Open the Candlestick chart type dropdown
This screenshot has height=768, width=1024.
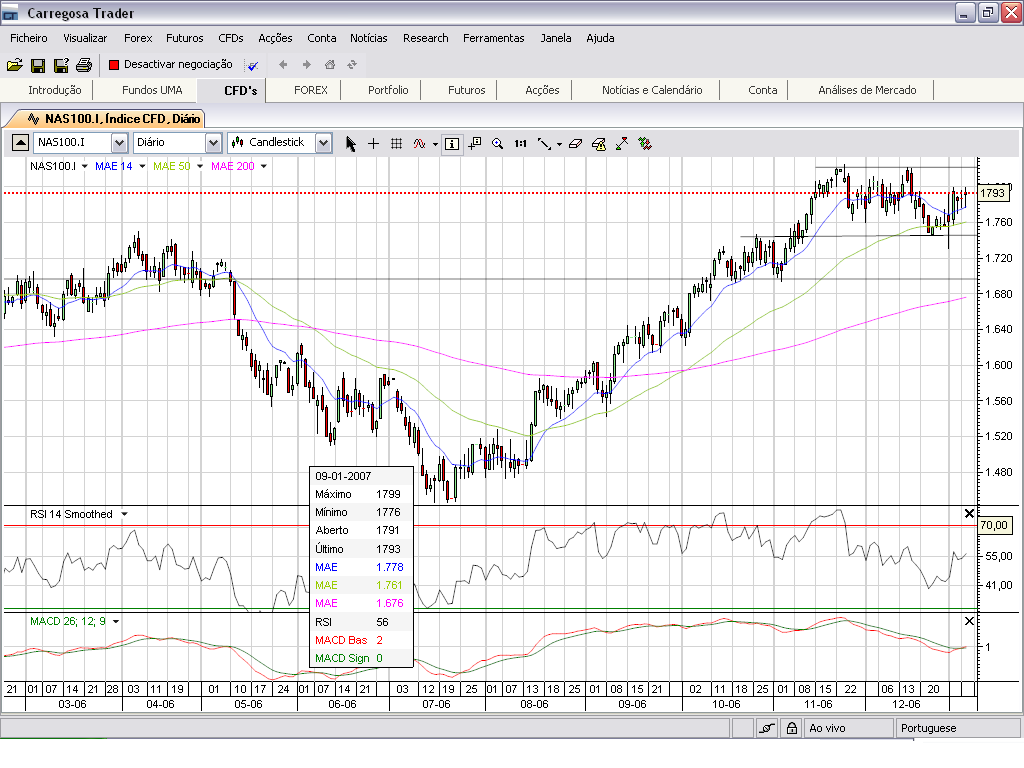click(x=323, y=143)
